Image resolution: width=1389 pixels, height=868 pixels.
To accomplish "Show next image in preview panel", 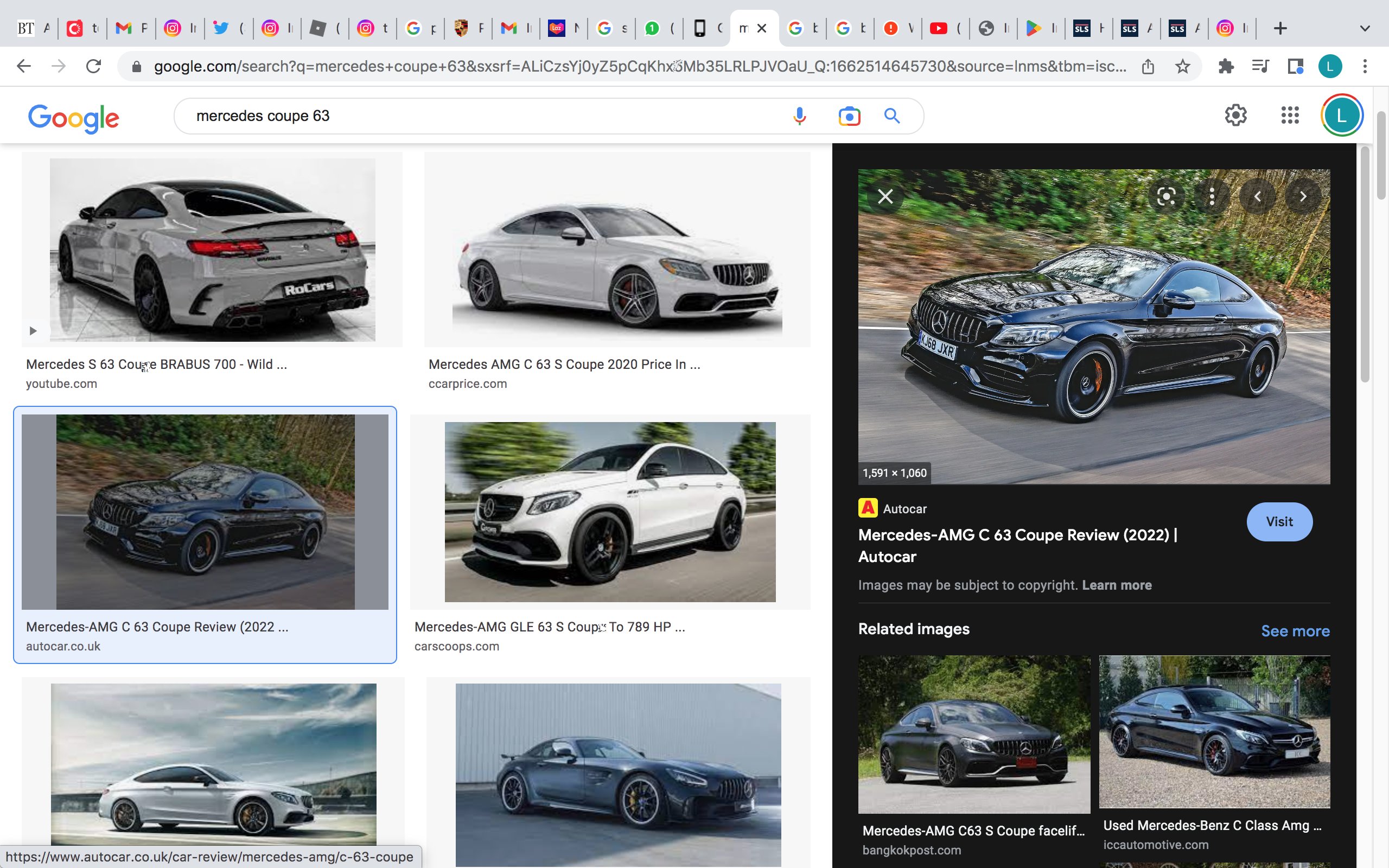I will 1303,196.
